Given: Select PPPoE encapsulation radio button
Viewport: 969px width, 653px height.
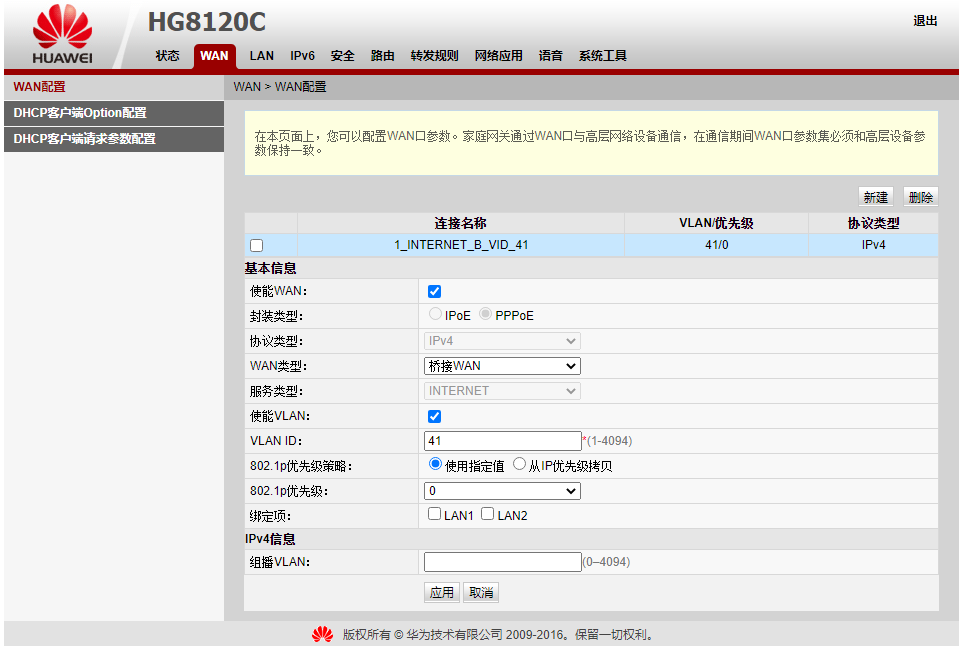Looking at the screenshot, I should click(485, 314).
